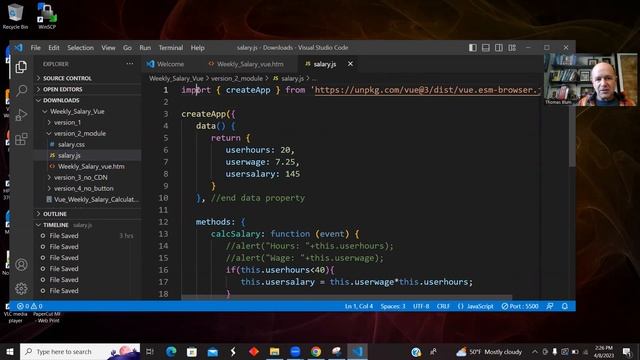The width and height of the screenshot is (640, 360).
Task: Open Run and Debug view
Action: 21,115
